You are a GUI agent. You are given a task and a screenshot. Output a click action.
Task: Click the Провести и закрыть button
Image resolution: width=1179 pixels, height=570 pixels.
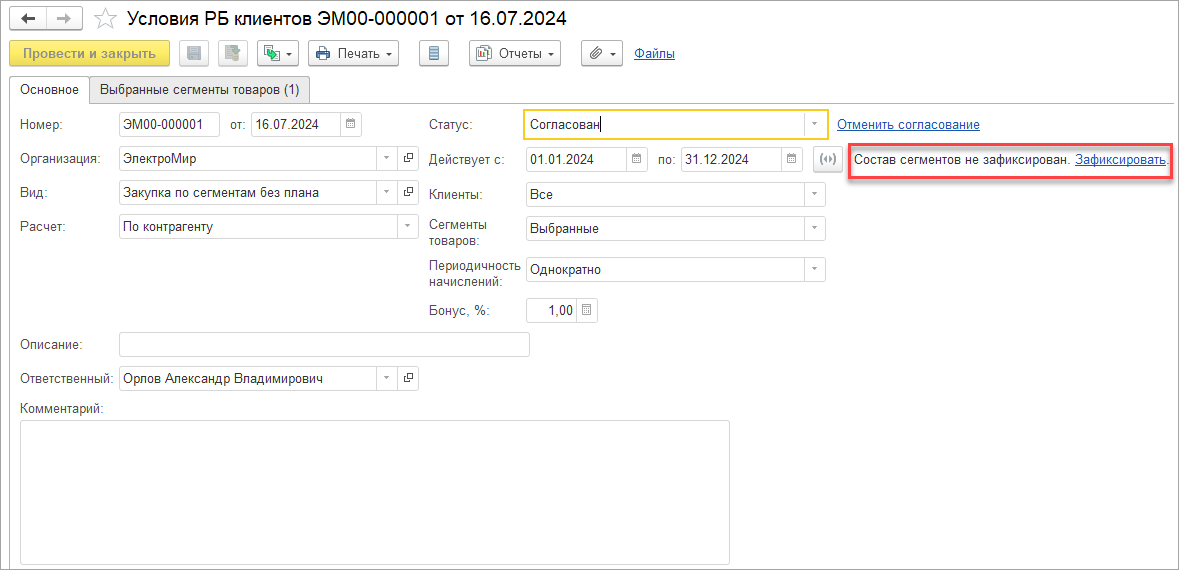click(x=89, y=53)
